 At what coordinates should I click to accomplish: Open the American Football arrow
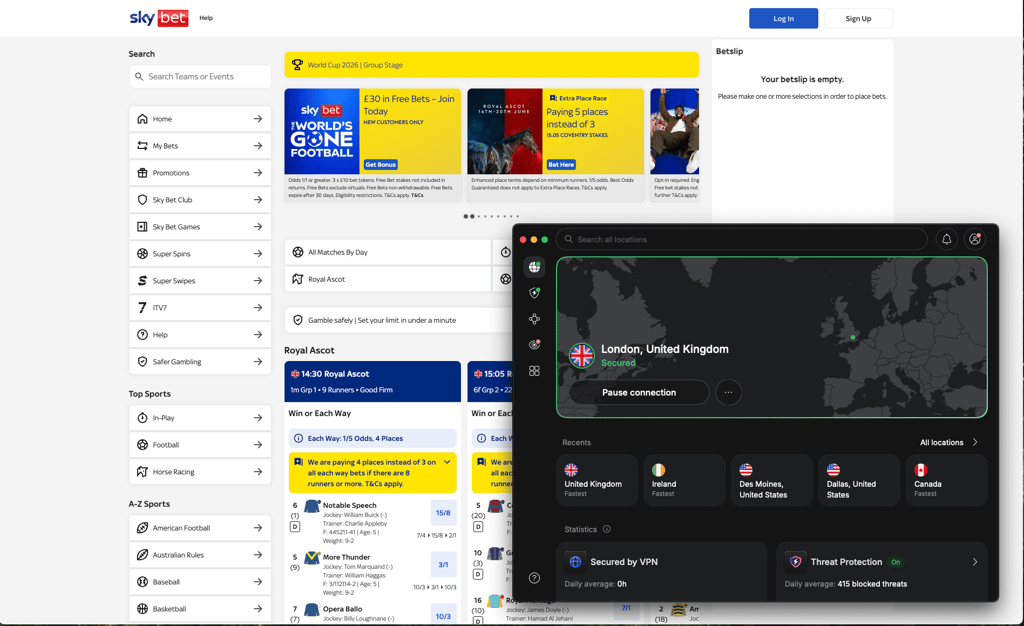(x=258, y=528)
